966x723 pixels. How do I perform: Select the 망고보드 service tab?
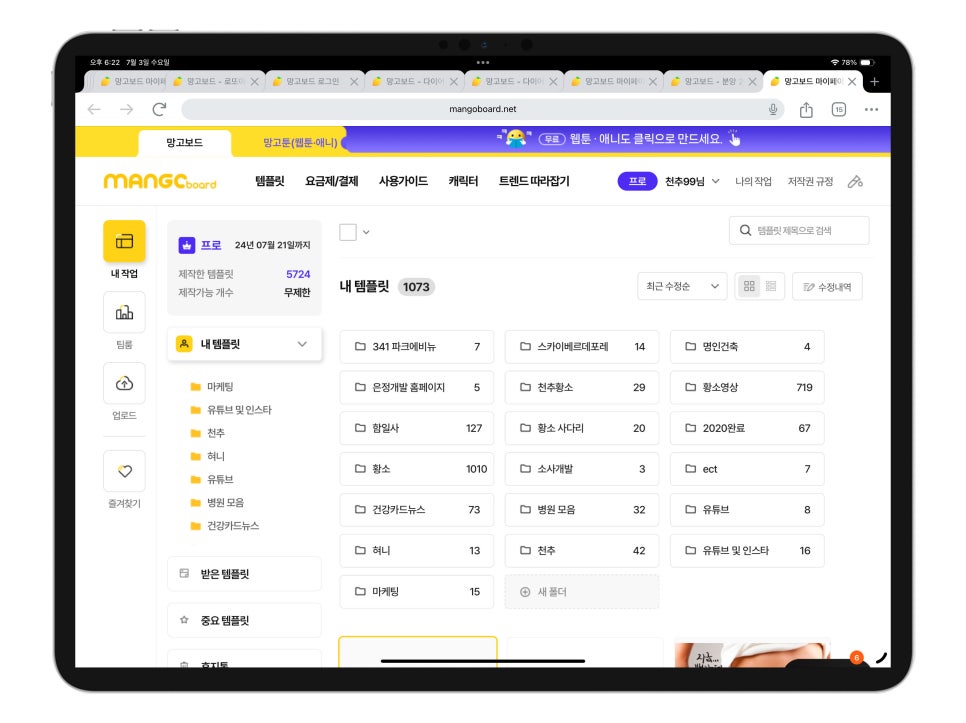[x=185, y=143]
